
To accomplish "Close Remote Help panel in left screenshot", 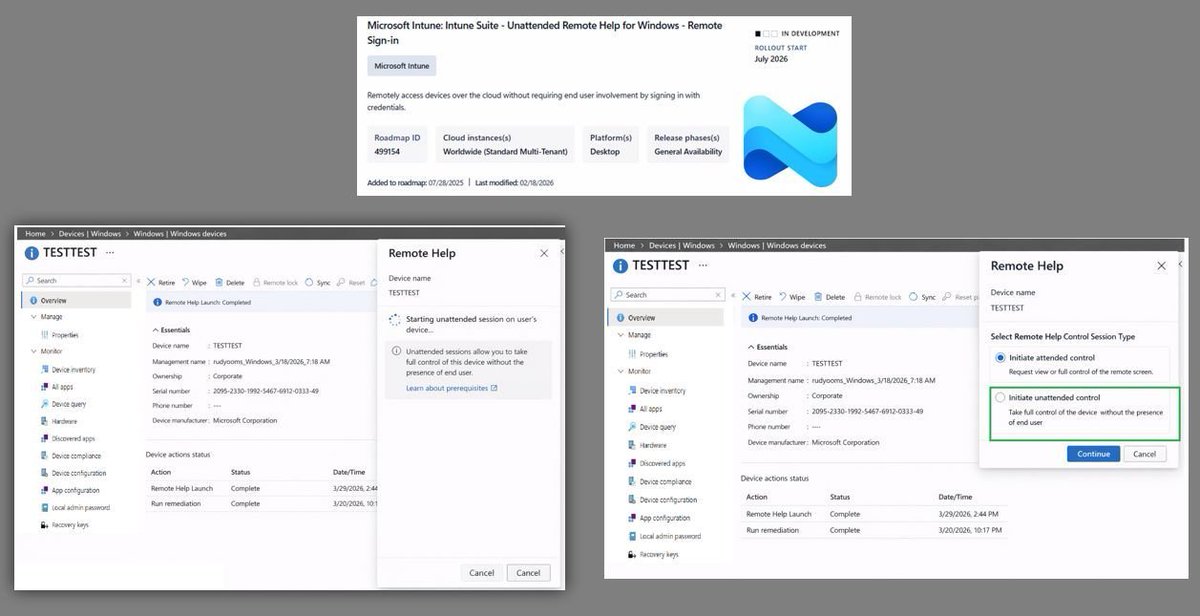I will tap(544, 253).
